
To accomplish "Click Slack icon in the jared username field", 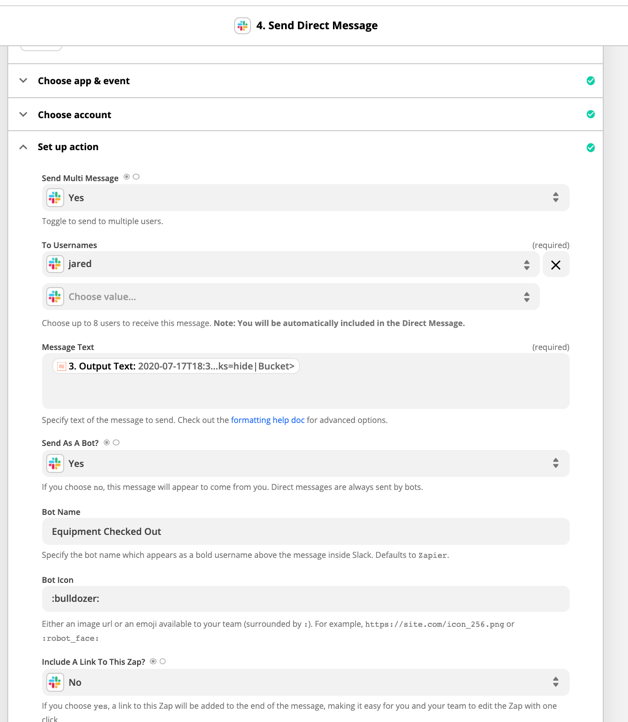I will tap(55, 264).
